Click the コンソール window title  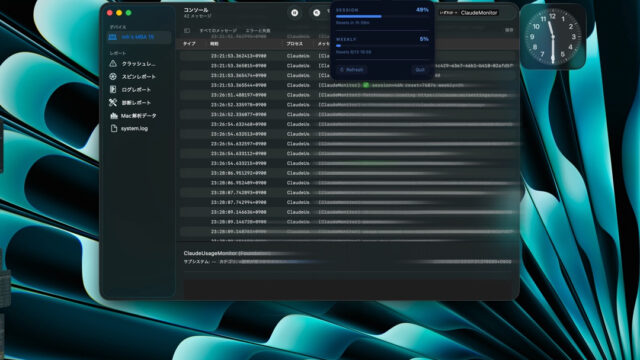[x=196, y=10]
